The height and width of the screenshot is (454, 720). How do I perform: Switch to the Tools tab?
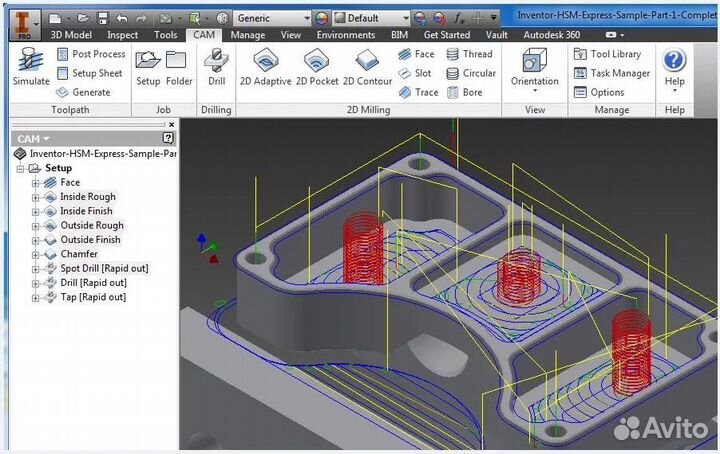(x=165, y=35)
